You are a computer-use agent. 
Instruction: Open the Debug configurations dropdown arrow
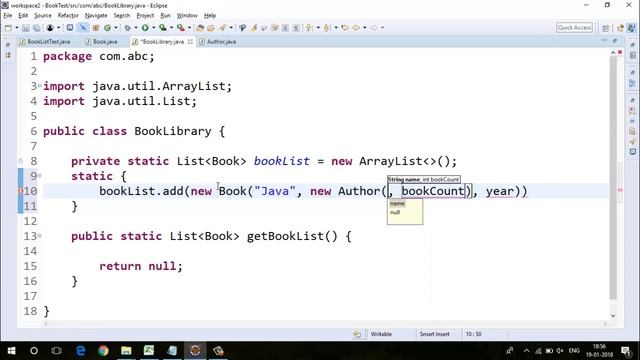(x=136, y=28)
